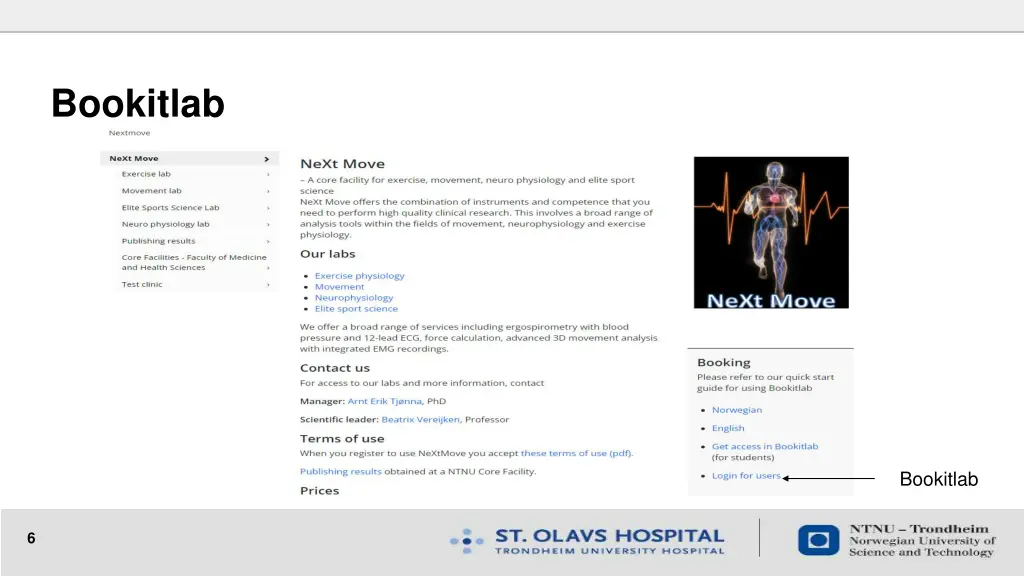This screenshot has height=576, width=1024.
Task: Expand the chevron beside Movement lab
Action: [268, 191]
